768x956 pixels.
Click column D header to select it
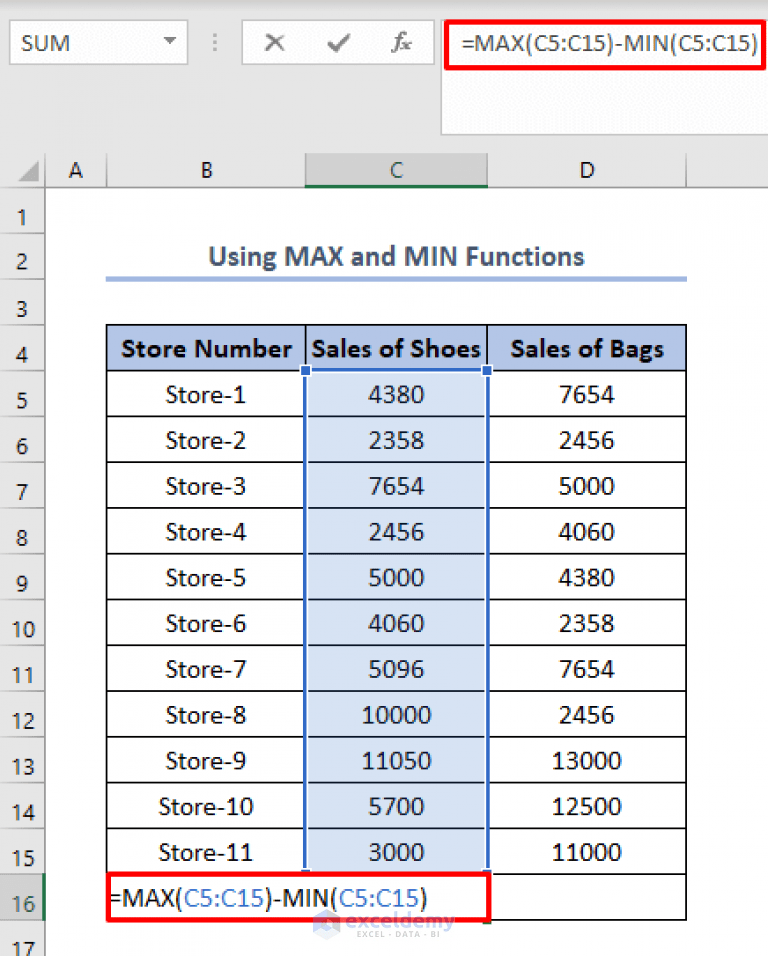point(586,170)
